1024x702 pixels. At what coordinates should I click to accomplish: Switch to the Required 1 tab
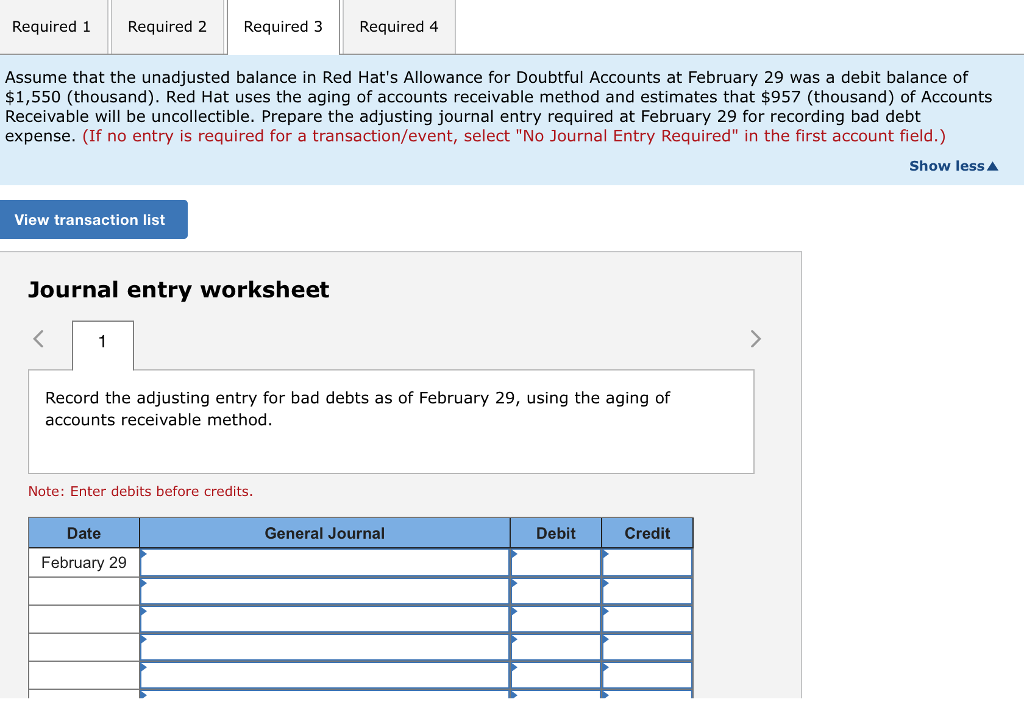click(52, 27)
